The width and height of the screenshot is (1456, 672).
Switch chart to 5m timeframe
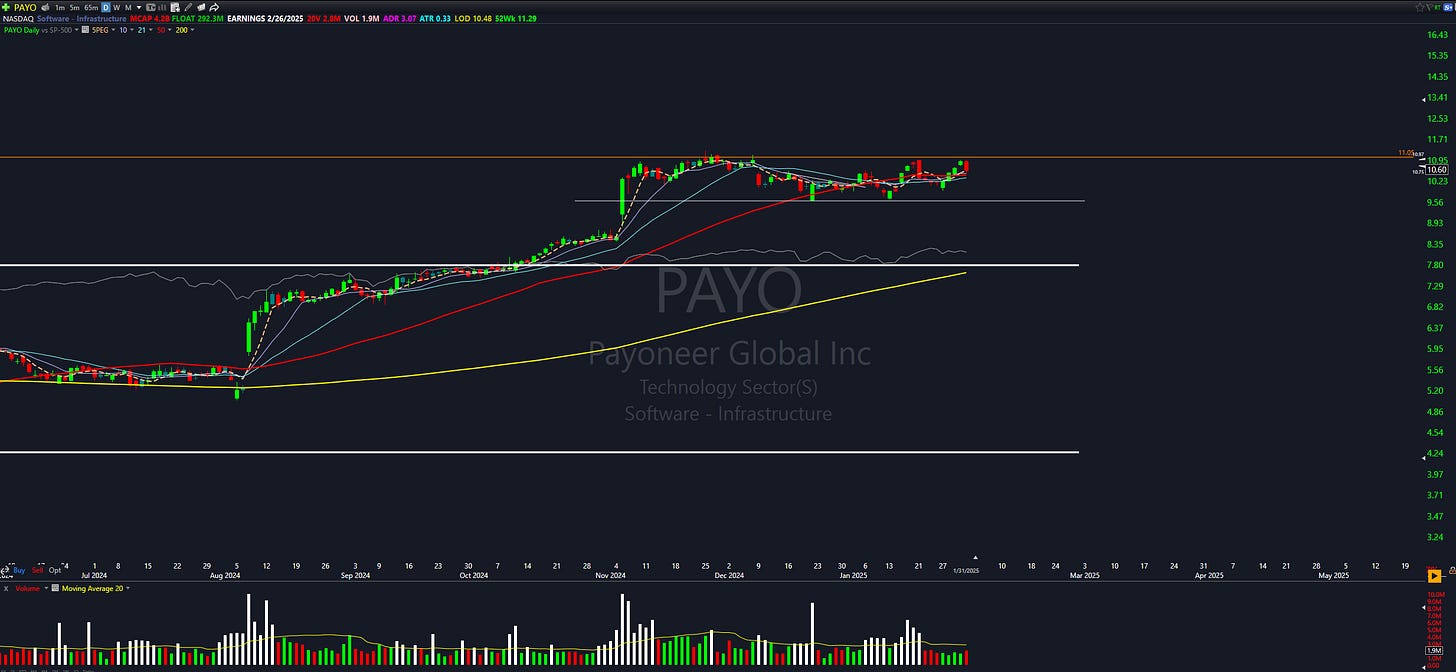[x=74, y=8]
